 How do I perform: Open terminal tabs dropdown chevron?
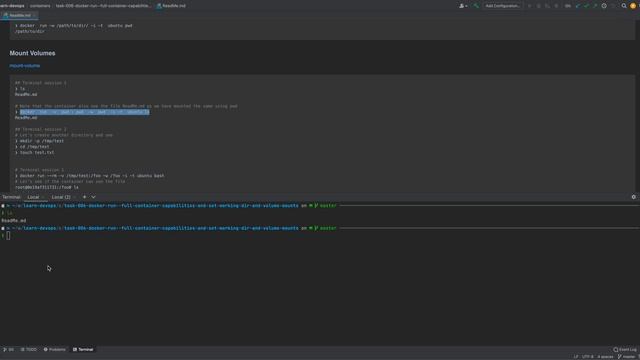pos(93,197)
